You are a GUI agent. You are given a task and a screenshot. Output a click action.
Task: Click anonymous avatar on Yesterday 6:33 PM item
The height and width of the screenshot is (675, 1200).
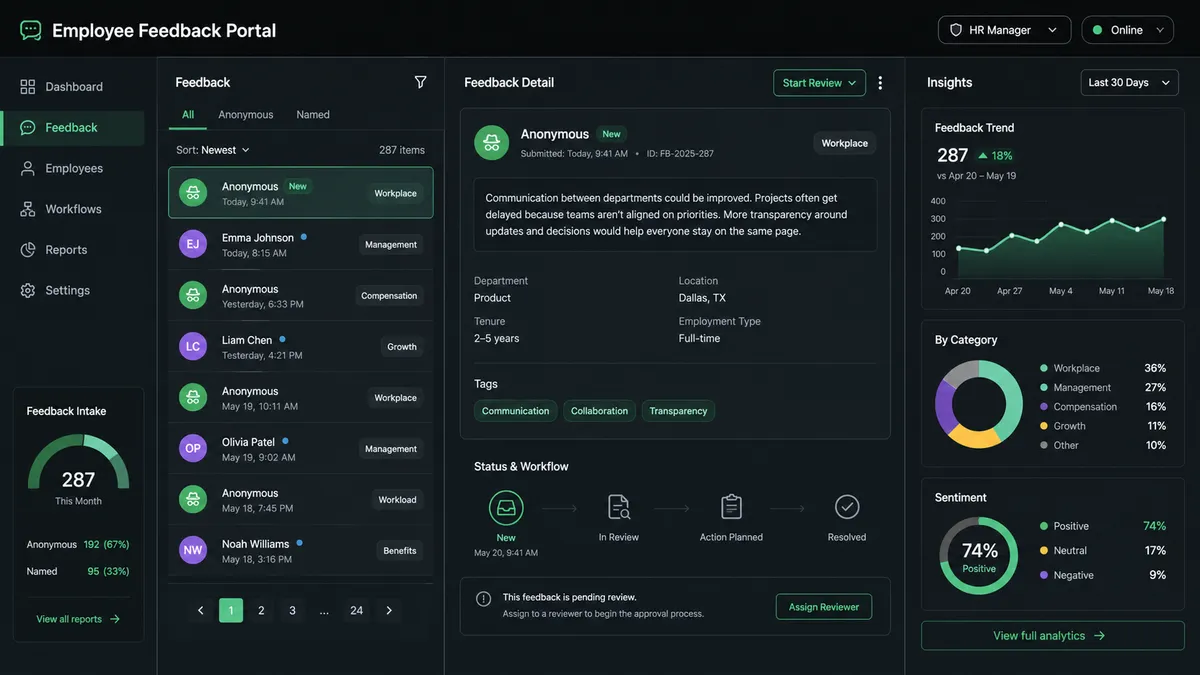[193, 295]
